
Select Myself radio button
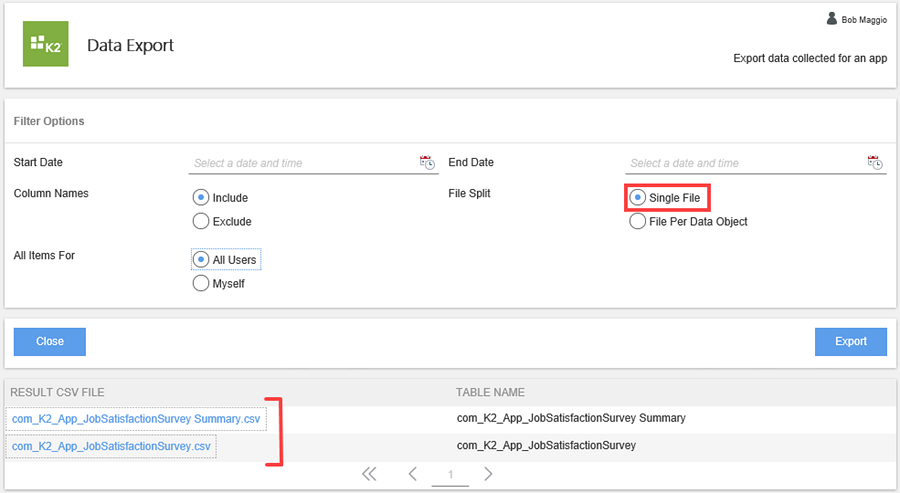(x=200, y=283)
